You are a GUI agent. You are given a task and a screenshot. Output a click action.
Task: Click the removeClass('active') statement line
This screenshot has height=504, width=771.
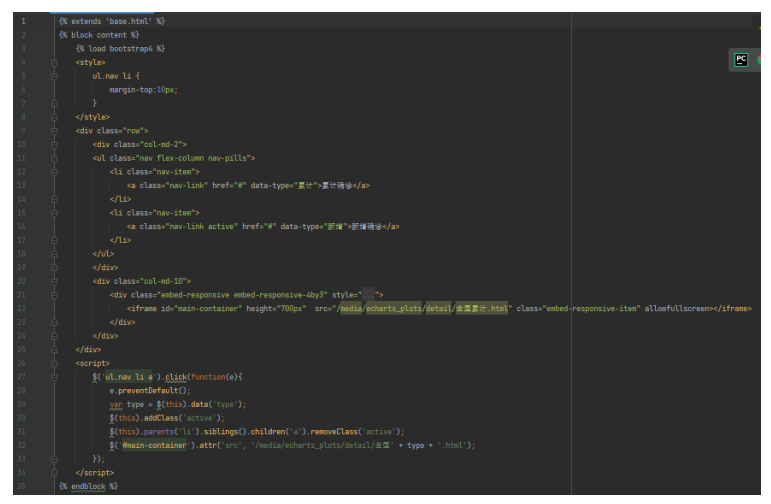point(257,432)
